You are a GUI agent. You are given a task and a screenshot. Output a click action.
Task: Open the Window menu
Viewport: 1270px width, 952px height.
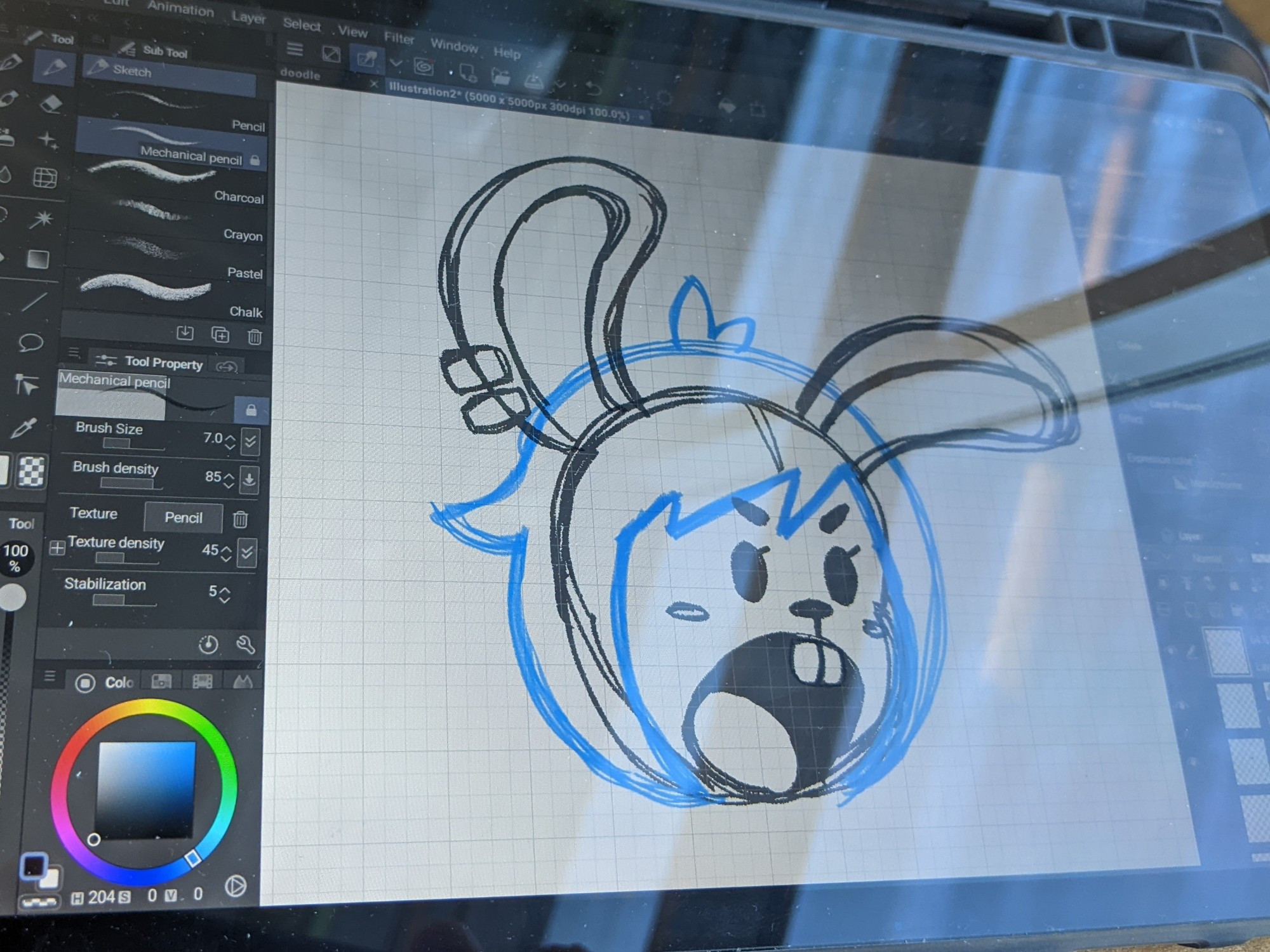[454, 45]
